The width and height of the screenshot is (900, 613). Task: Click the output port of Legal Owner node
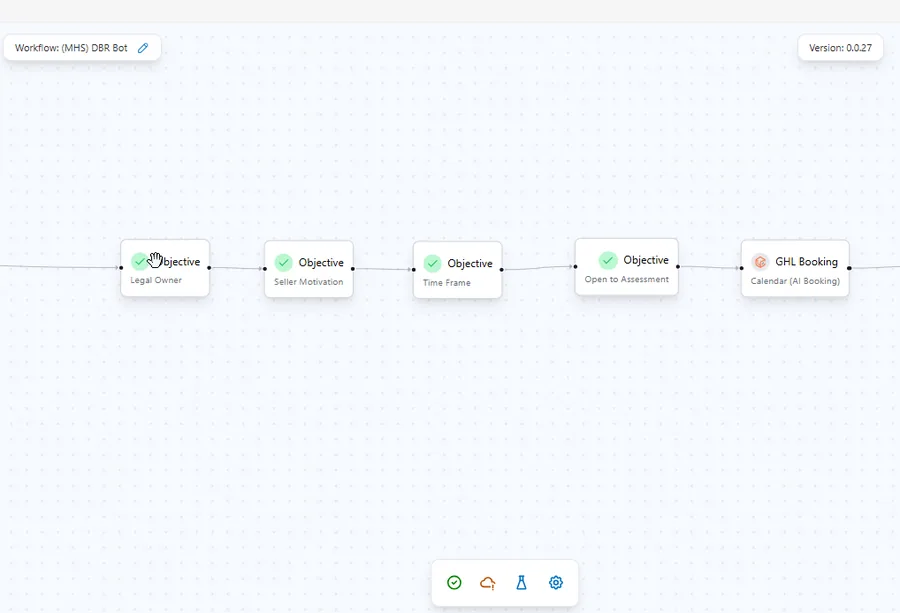[x=209, y=267]
